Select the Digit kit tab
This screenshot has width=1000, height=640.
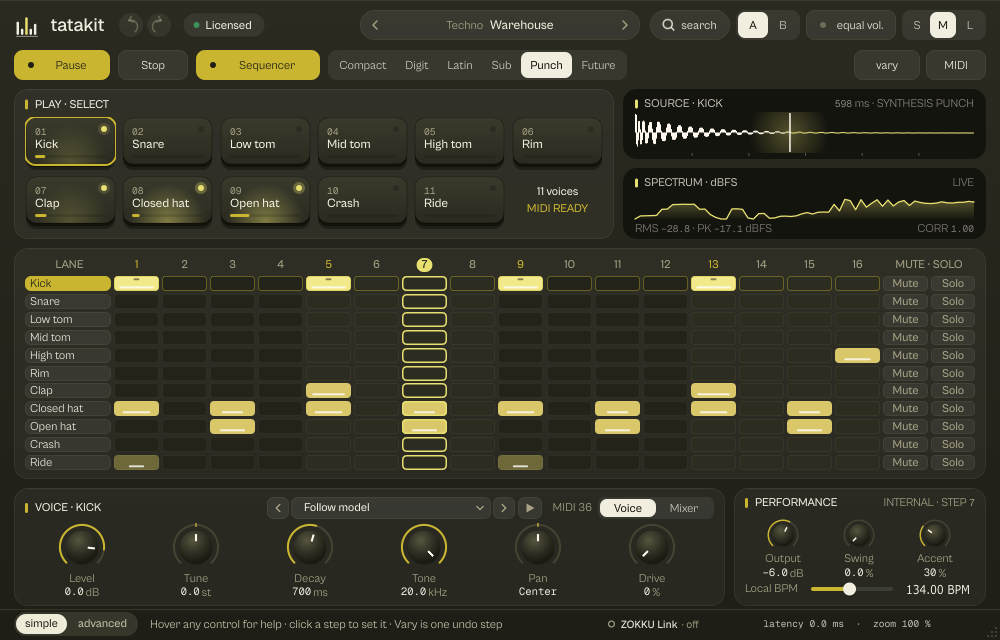[416, 65]
